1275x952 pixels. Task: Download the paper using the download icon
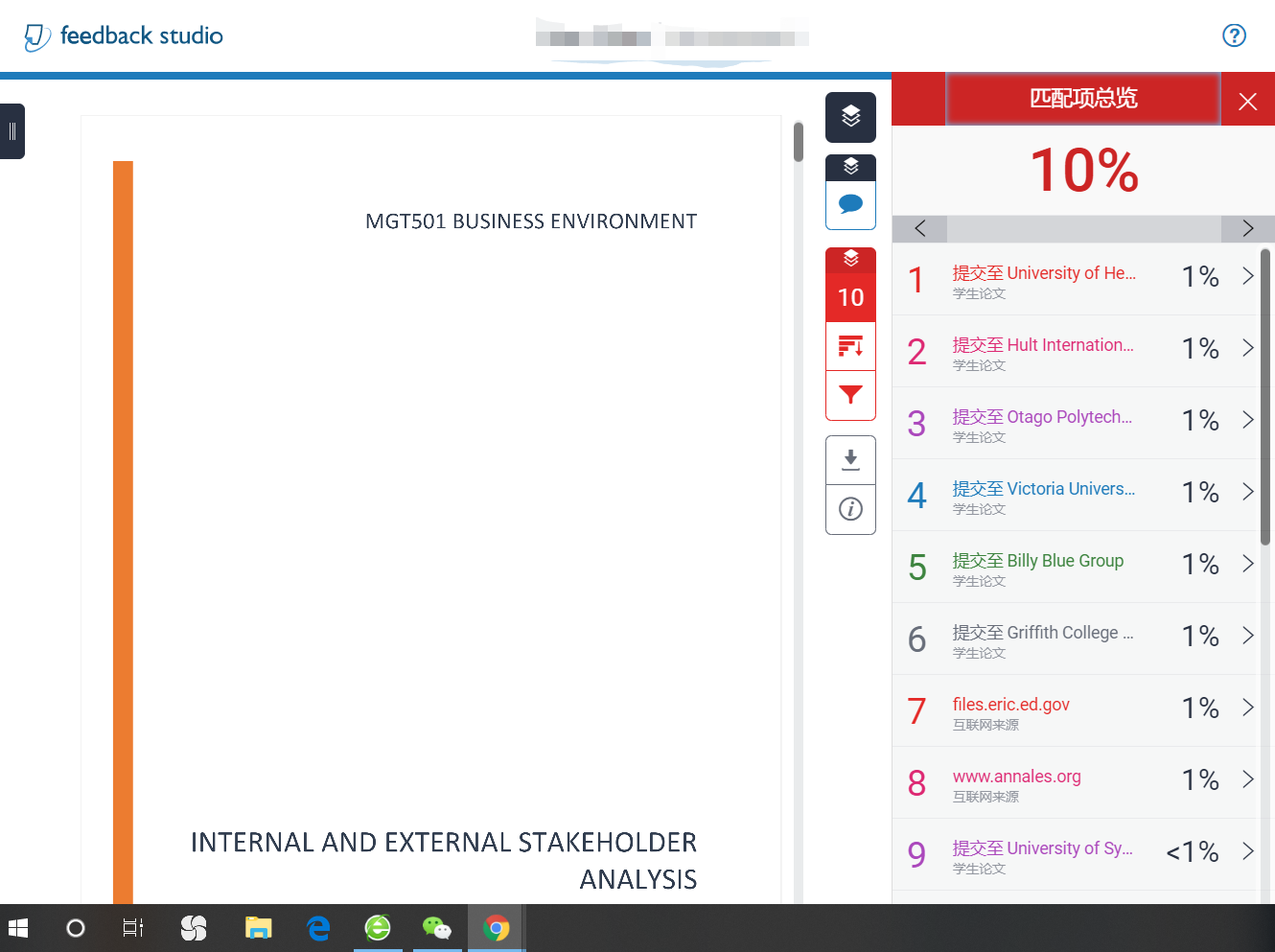(x=850, y=460)
